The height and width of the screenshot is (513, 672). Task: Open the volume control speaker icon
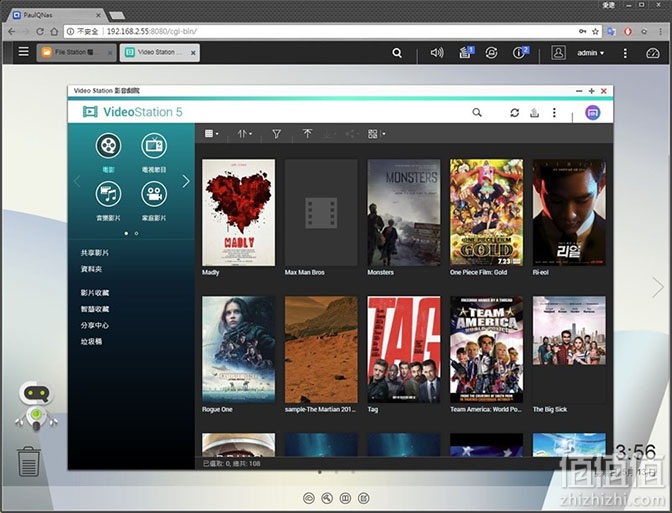click(437, 53)
